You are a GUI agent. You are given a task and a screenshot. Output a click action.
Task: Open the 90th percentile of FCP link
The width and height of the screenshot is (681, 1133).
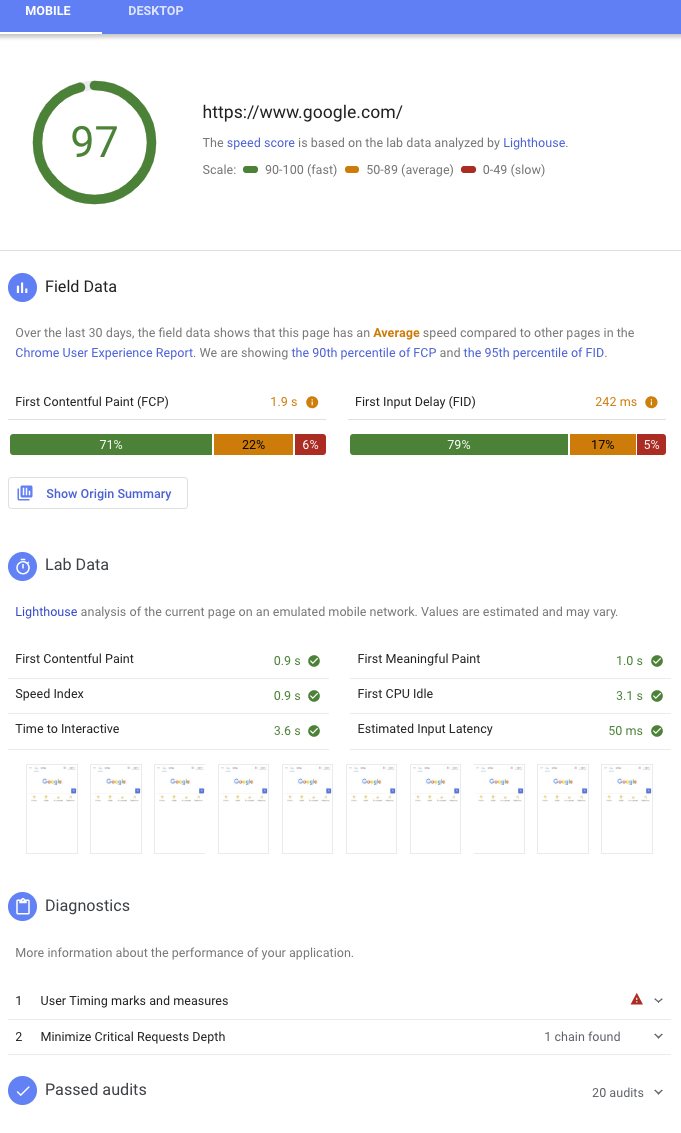364,353
